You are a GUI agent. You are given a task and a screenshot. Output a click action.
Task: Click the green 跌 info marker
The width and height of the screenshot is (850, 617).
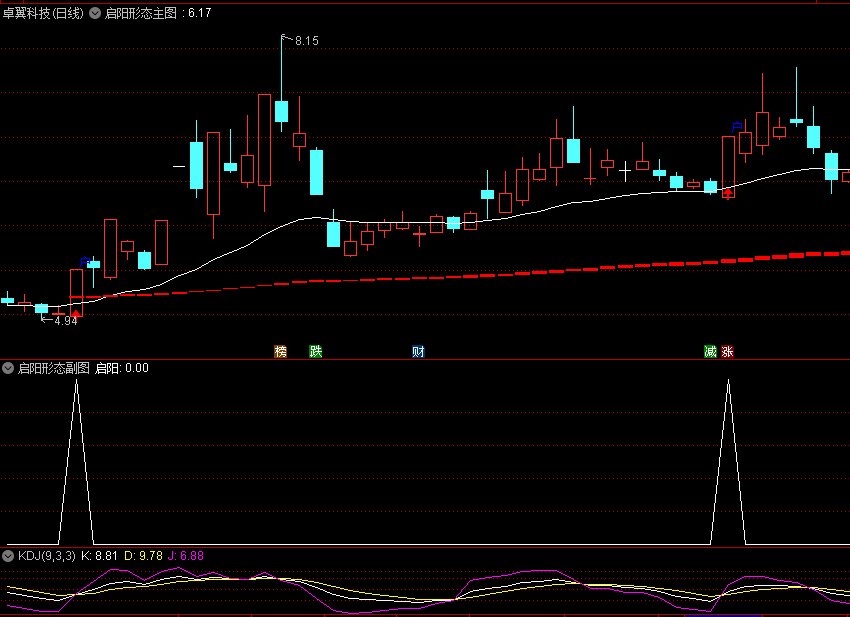[315, 351]
